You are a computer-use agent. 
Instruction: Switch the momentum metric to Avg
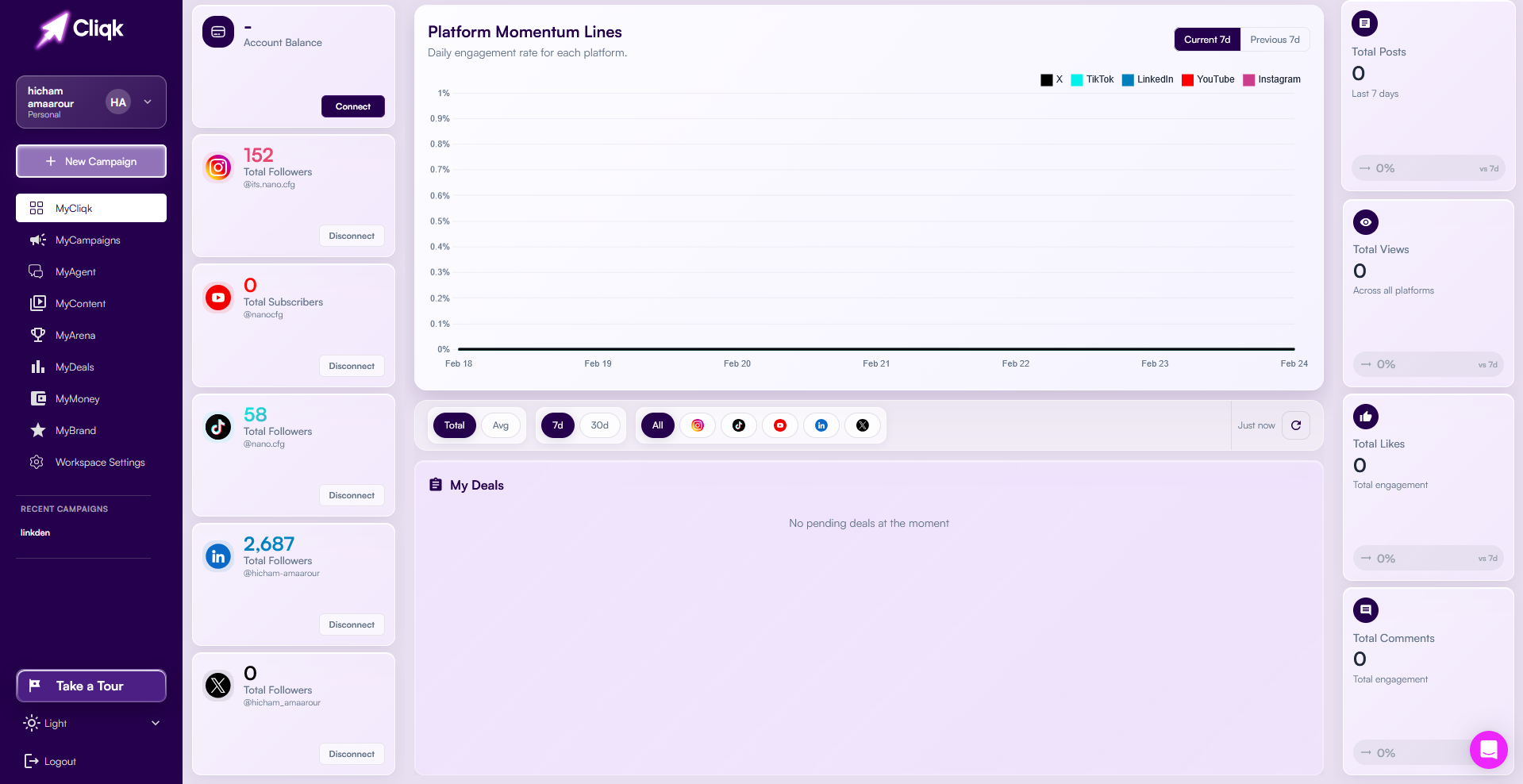coord(501,425)
